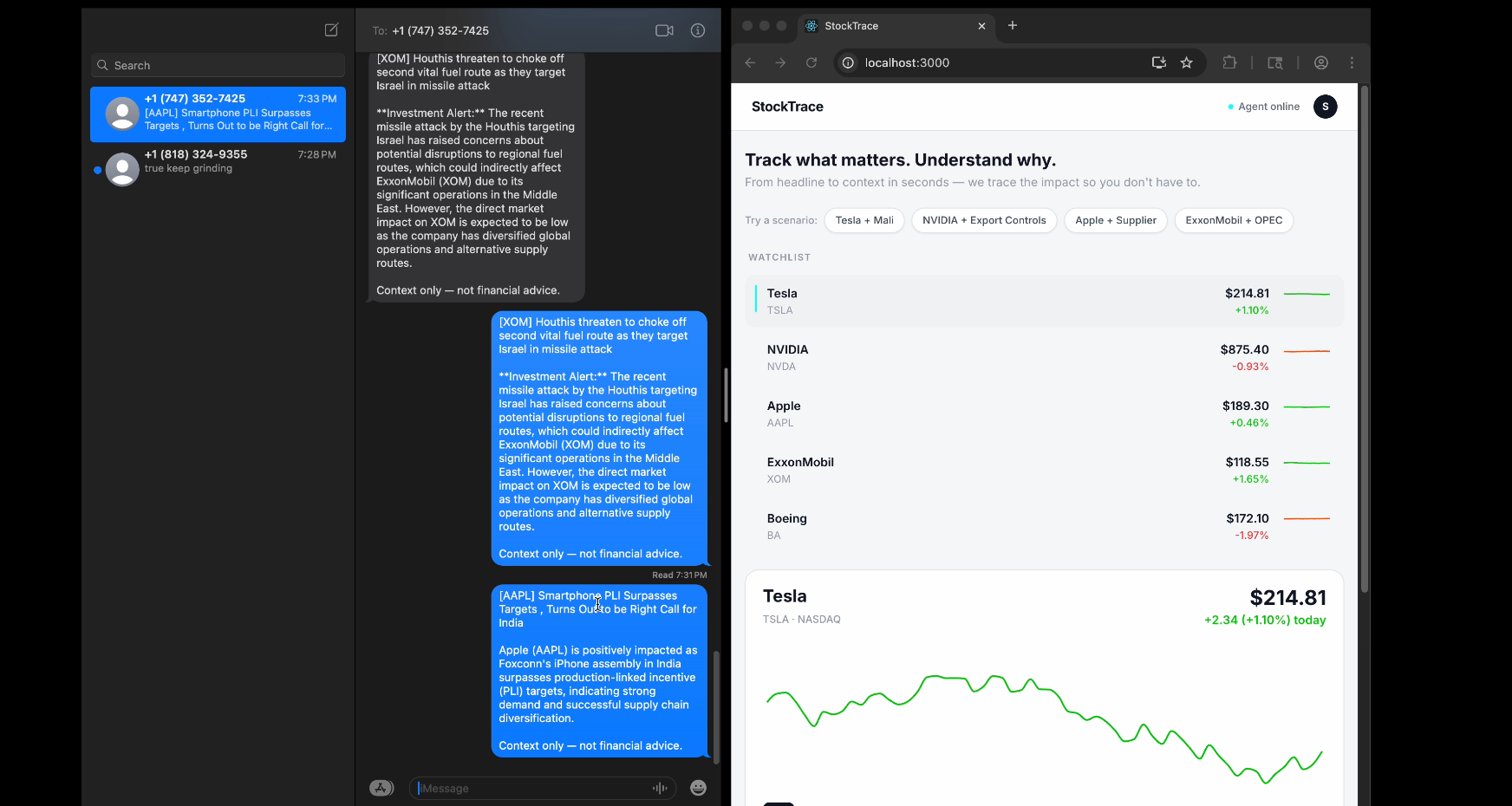This screenshot has width=1512, height=806.
Task: Try the Tesla + Mali scenario
Action: point(864,220)
